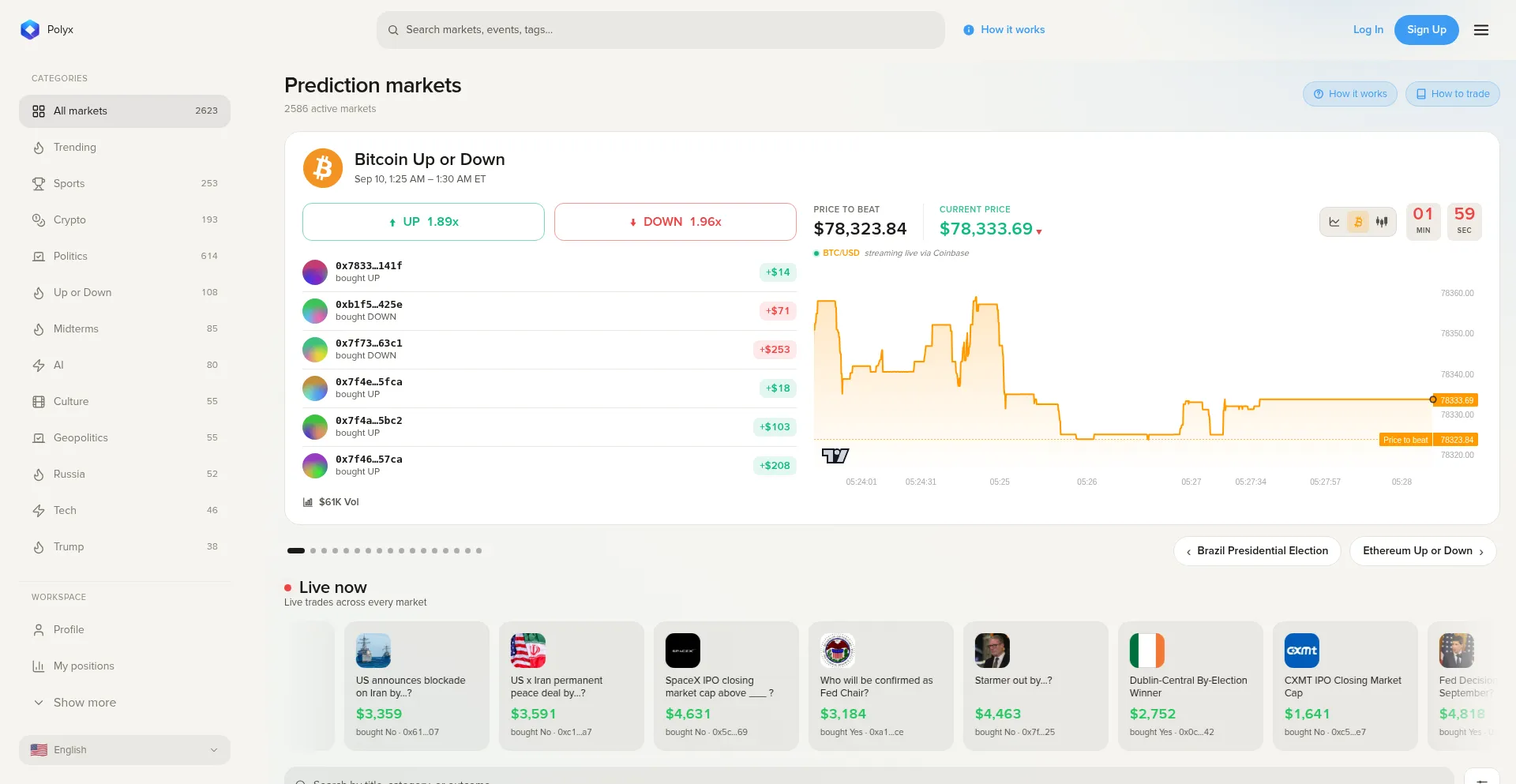
Task: Click the avatar of trader 0x7833…141f
Action: click(315, 272)
